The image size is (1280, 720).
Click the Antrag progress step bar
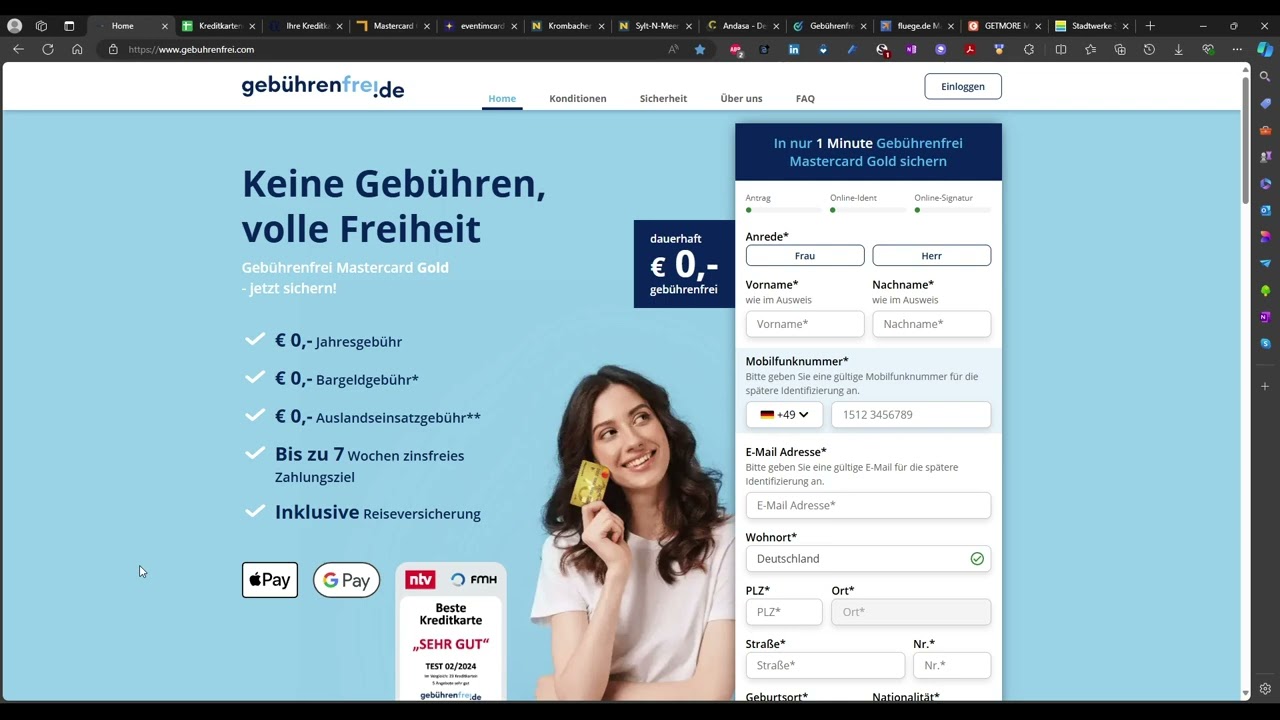tap(784, 210)
